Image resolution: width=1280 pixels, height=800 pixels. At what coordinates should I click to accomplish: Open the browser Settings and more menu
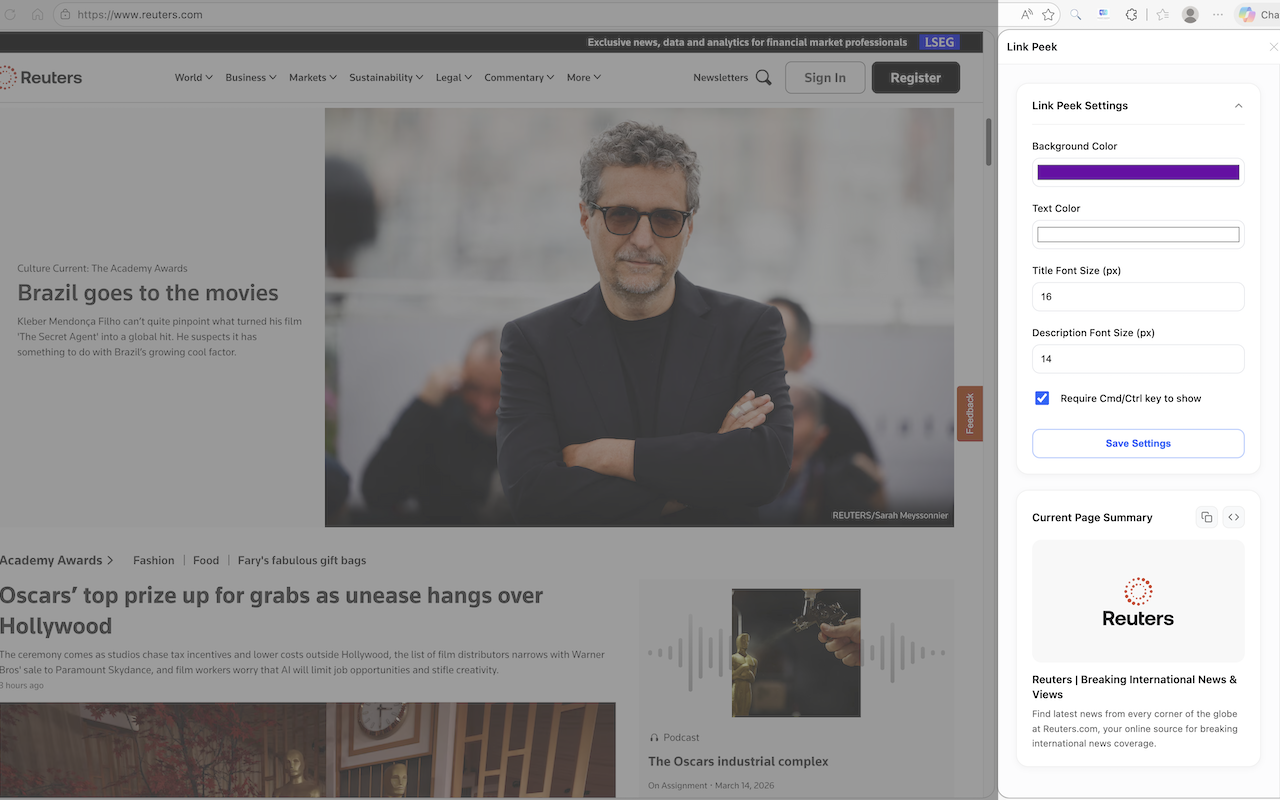[x=1218, y=15]
